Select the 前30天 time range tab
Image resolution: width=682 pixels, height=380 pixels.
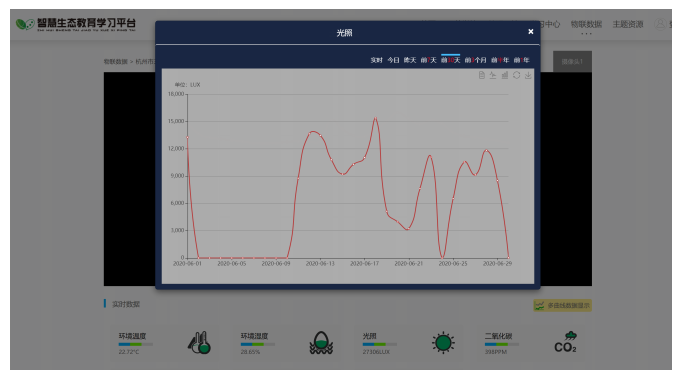[451, 60]
